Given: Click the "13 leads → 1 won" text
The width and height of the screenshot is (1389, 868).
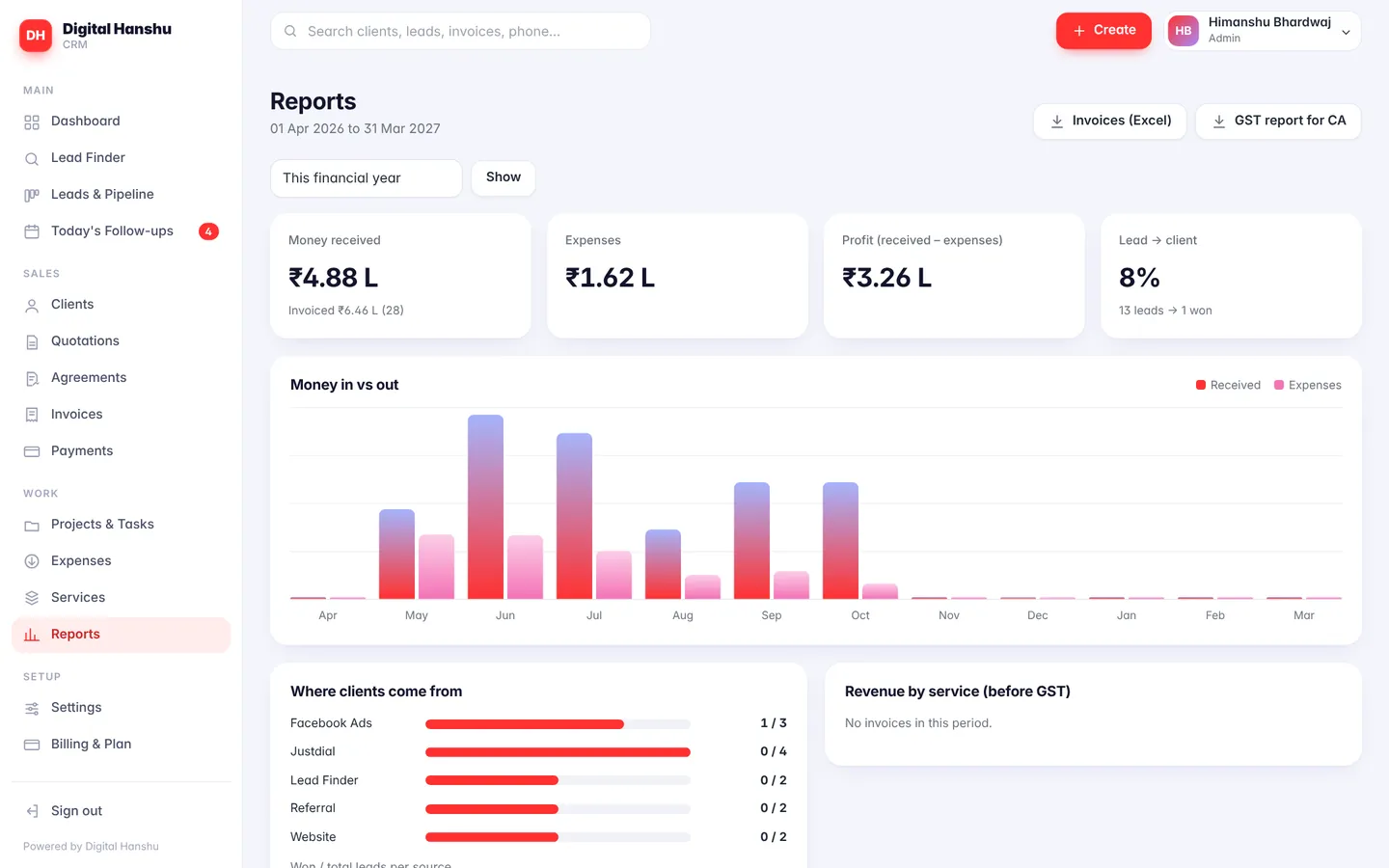Looking at the screenshot, I should [x=1165, y=311].
